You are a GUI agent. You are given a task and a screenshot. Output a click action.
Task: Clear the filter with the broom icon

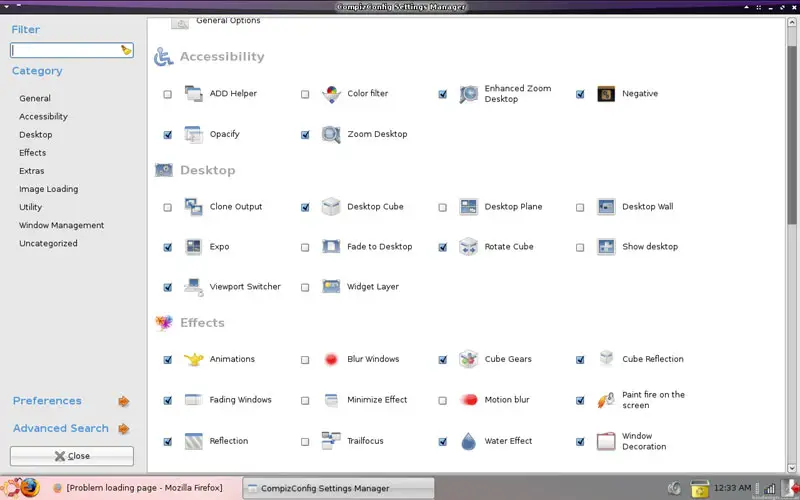point(126,50)
